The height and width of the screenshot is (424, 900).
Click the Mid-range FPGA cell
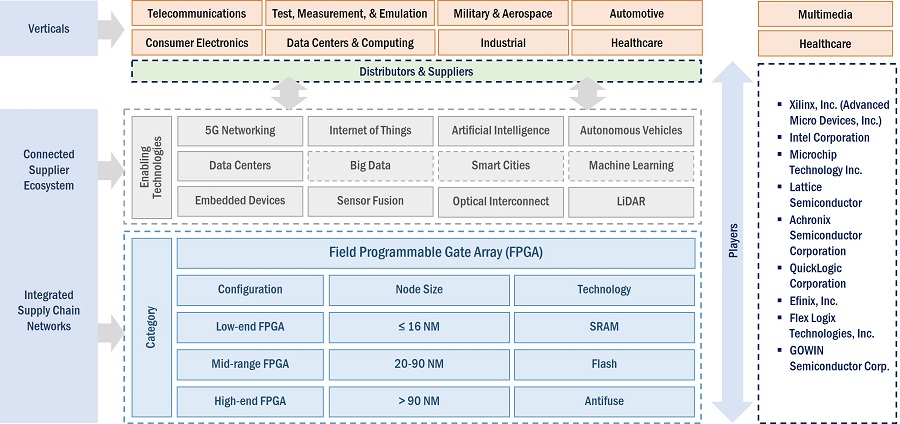click(251, 363)
